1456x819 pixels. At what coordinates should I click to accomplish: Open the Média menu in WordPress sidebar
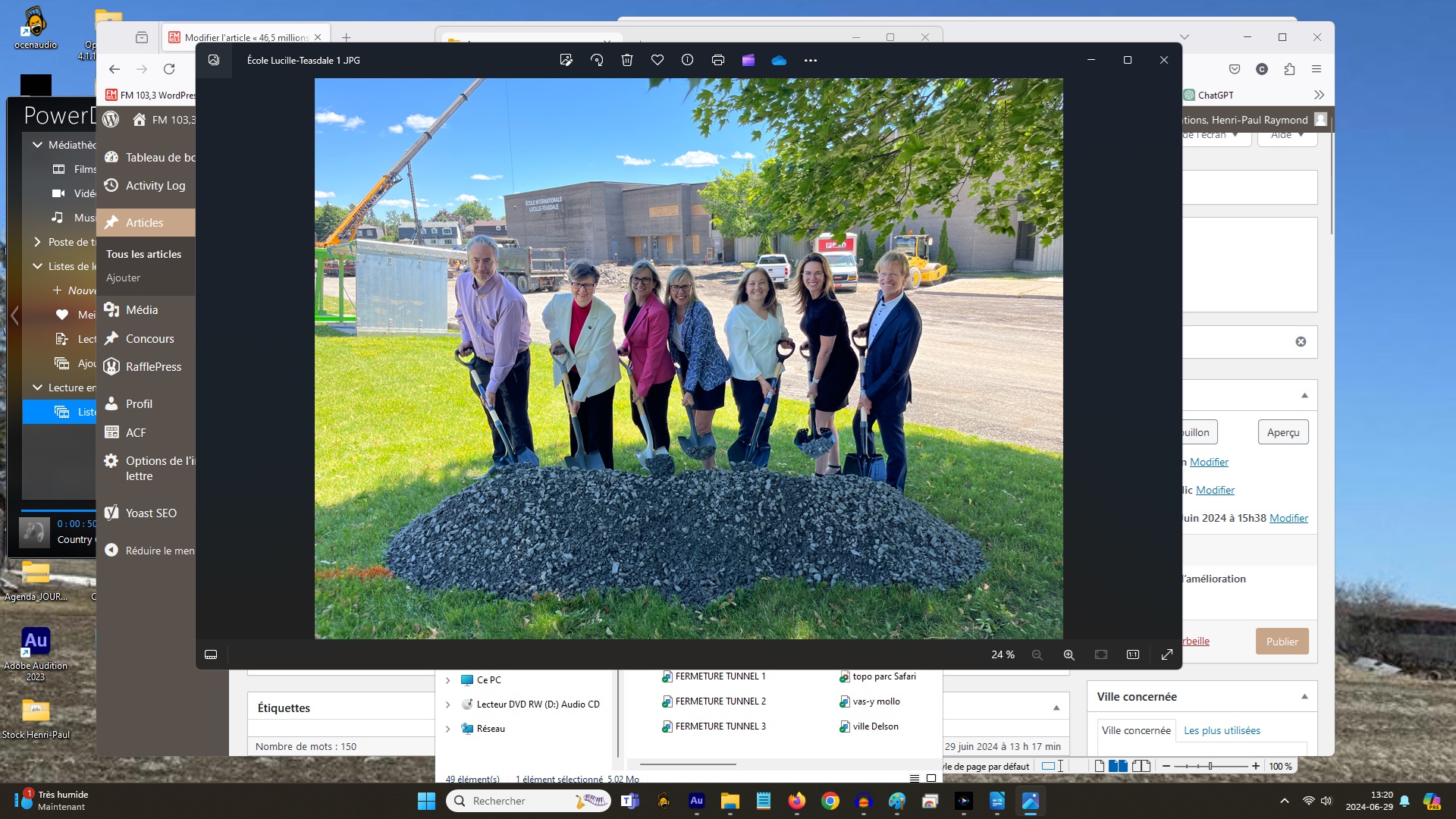click(x=142, y=309)
